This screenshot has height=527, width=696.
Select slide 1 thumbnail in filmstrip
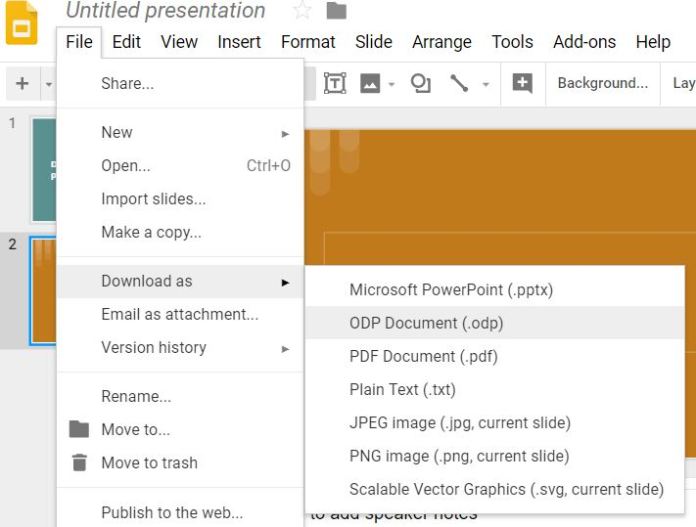(x=44, y=170)
